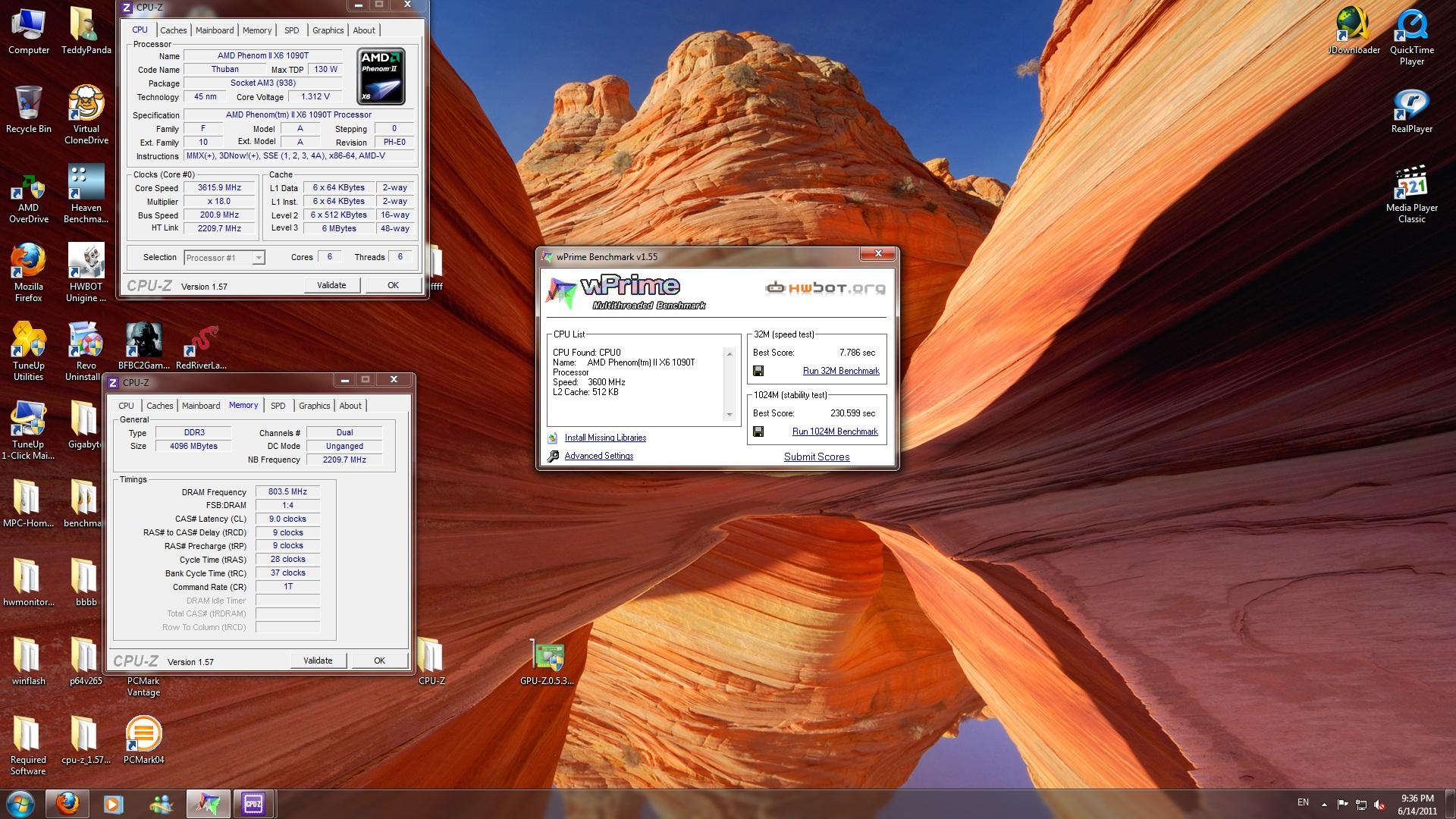The image size is (1456, 819).
Task: Click the AMD Phenom II processor logo
Action: coord(381,76)
